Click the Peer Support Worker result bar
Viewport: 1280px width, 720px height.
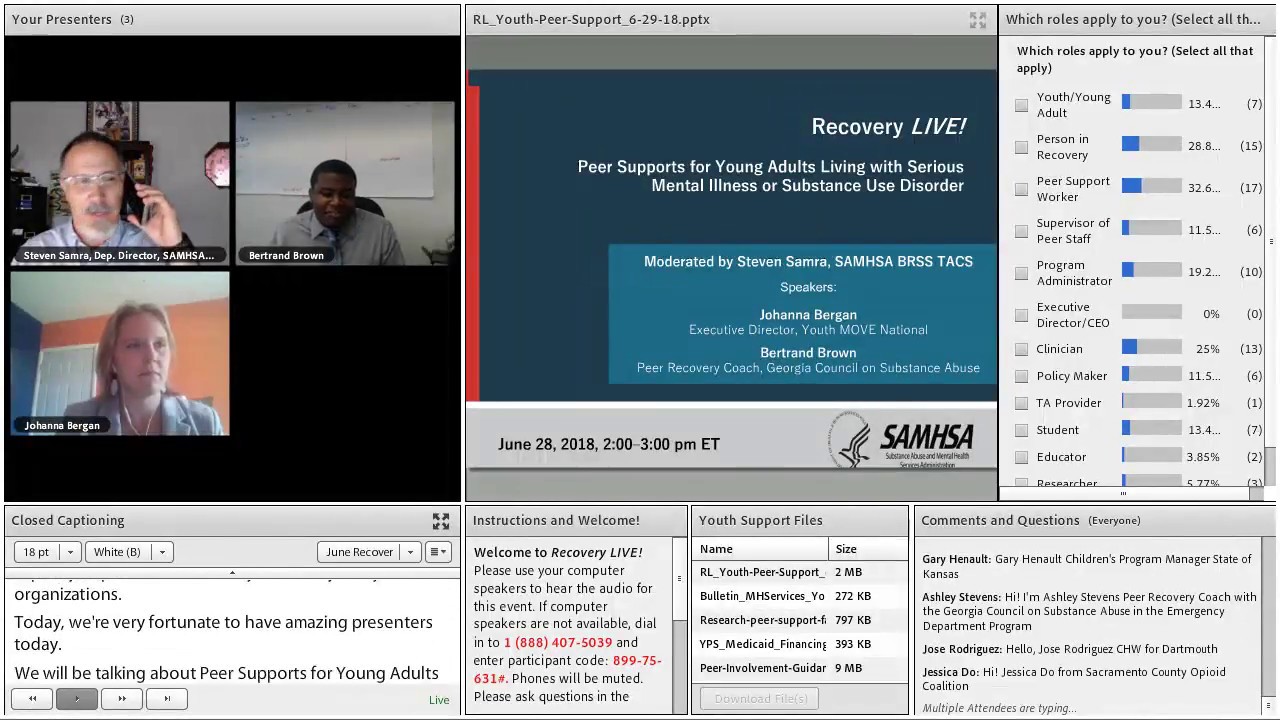tap(1151, 187)
